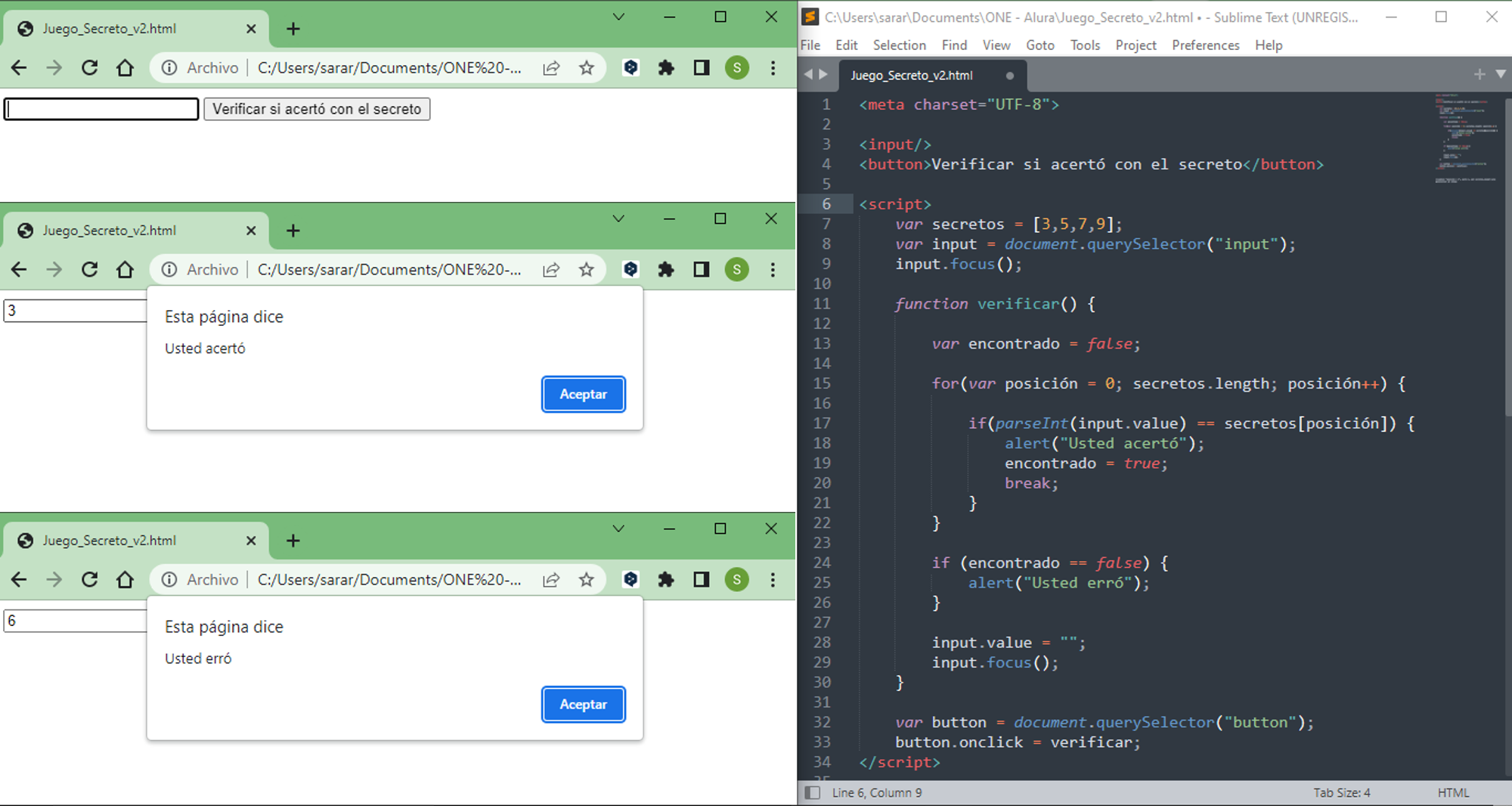
Task: Open extensions puzzle icon in middle browser
Action: (x=666, y=270)
